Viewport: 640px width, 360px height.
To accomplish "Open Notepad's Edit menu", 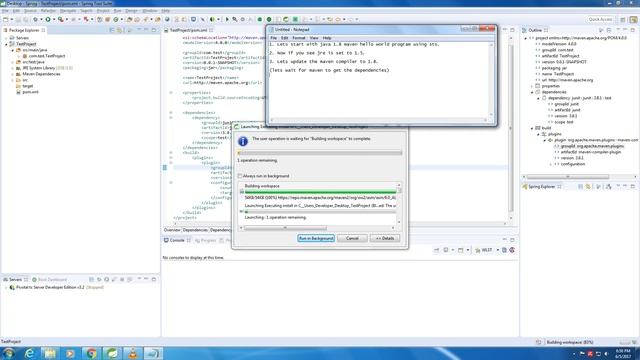I will [x=284, y=38].
